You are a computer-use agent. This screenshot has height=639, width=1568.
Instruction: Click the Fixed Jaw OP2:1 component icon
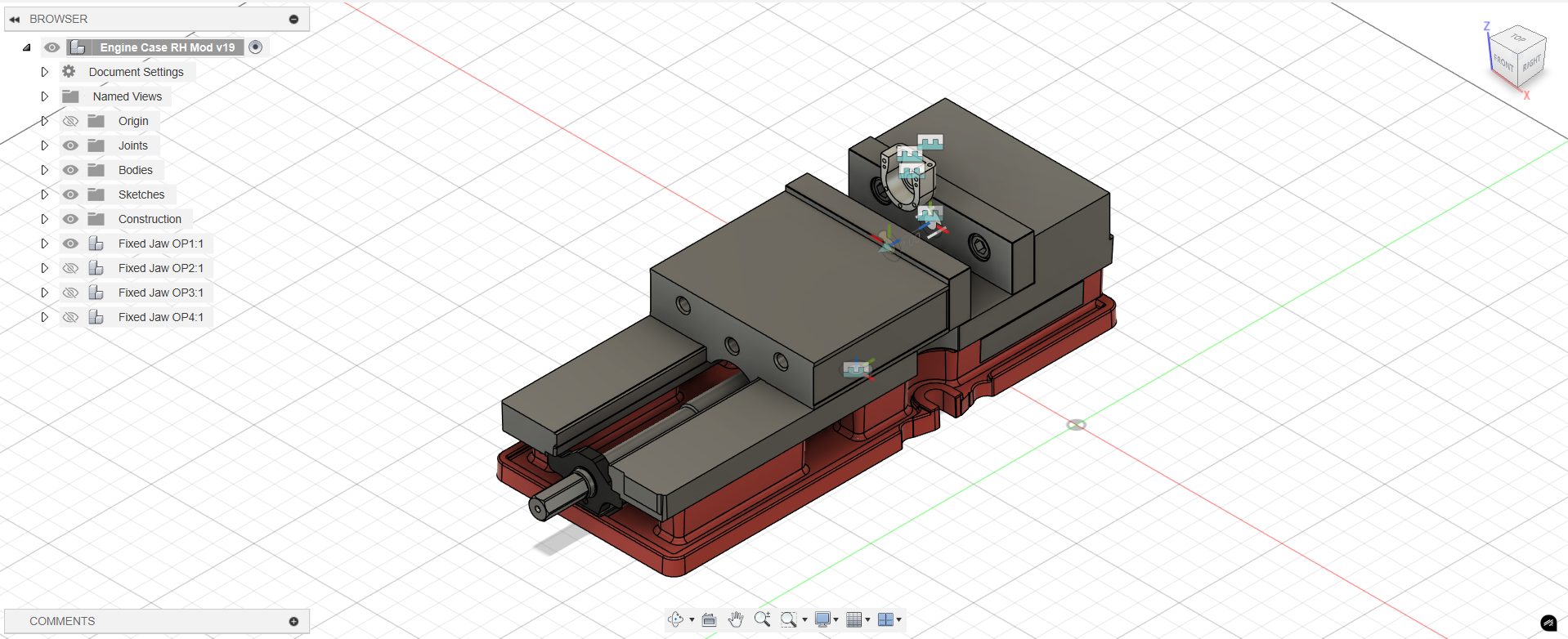(96, 268)
